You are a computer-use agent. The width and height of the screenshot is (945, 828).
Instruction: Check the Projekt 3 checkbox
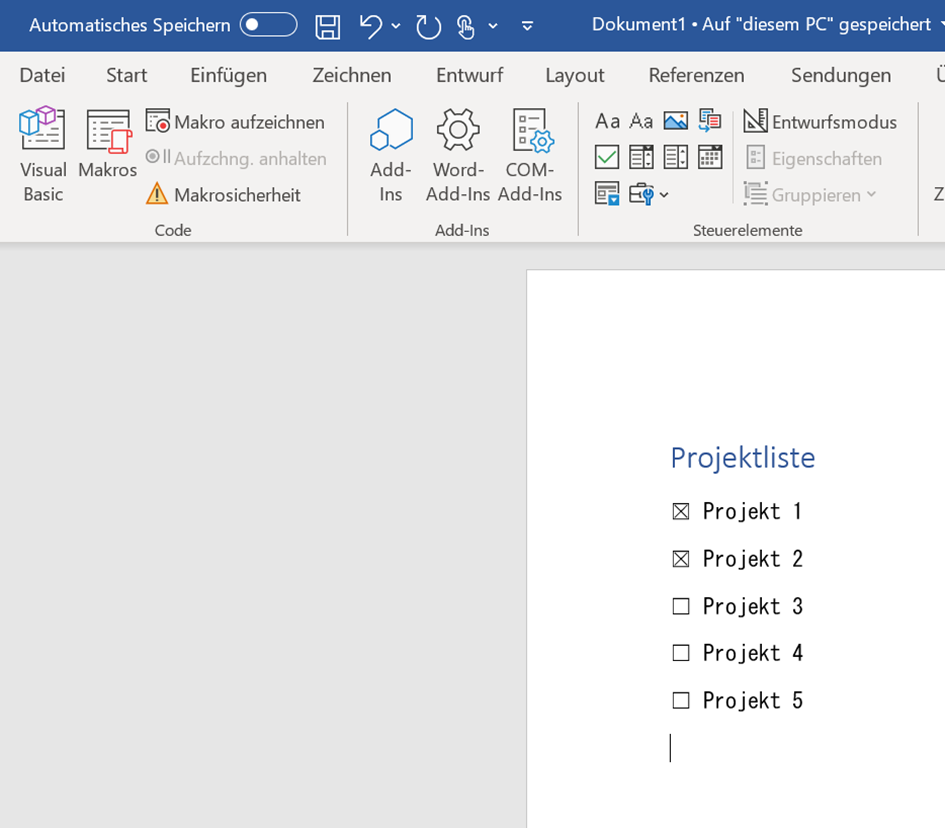[680, 606]
